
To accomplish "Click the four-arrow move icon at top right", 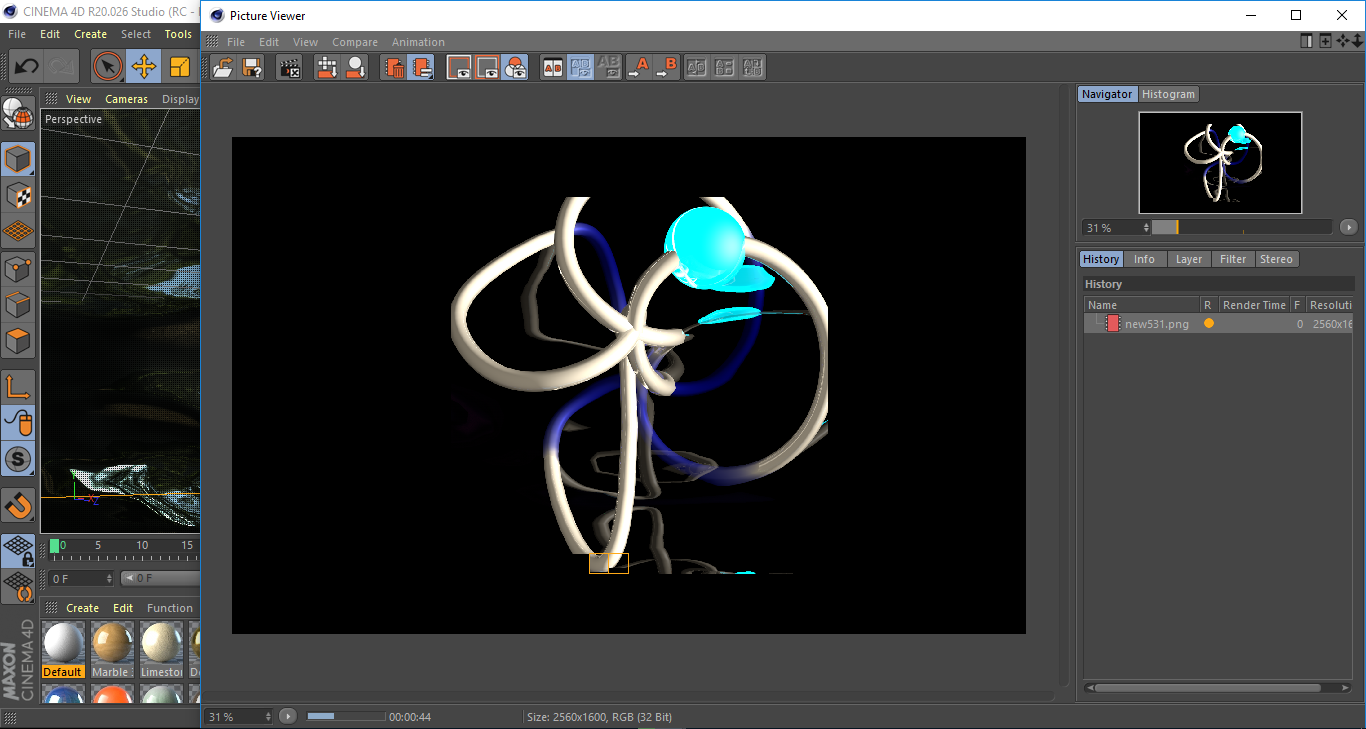I will [1342, 41].
